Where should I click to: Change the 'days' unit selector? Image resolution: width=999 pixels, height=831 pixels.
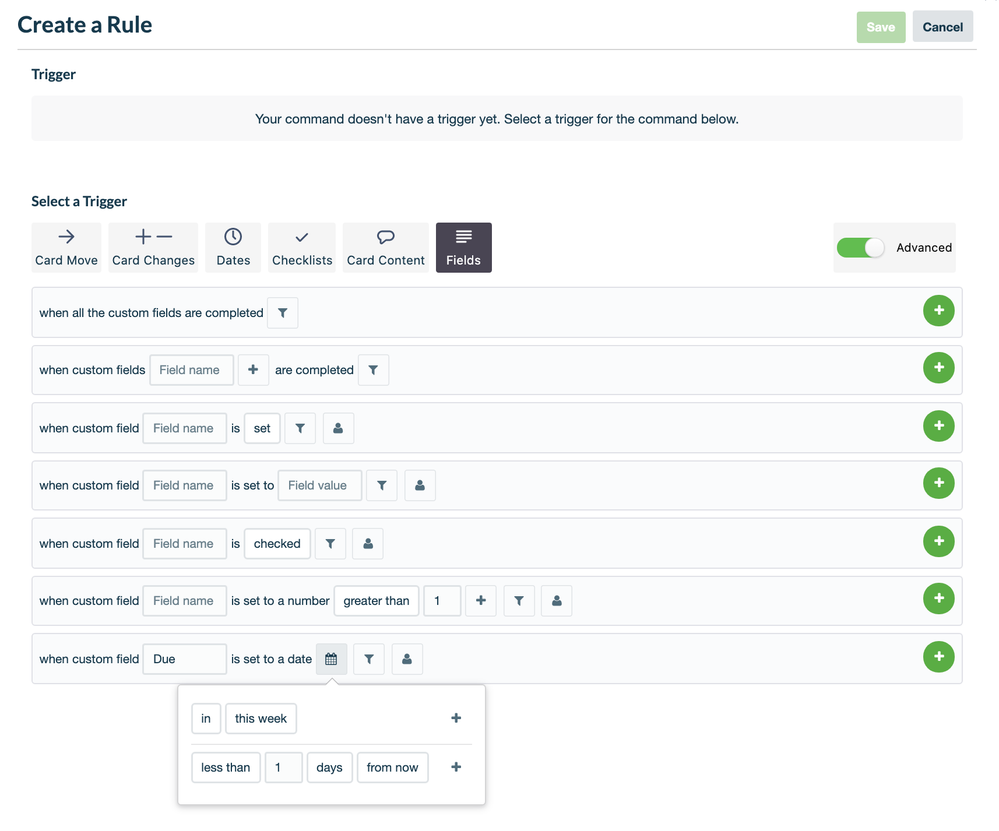pos(329,768)
